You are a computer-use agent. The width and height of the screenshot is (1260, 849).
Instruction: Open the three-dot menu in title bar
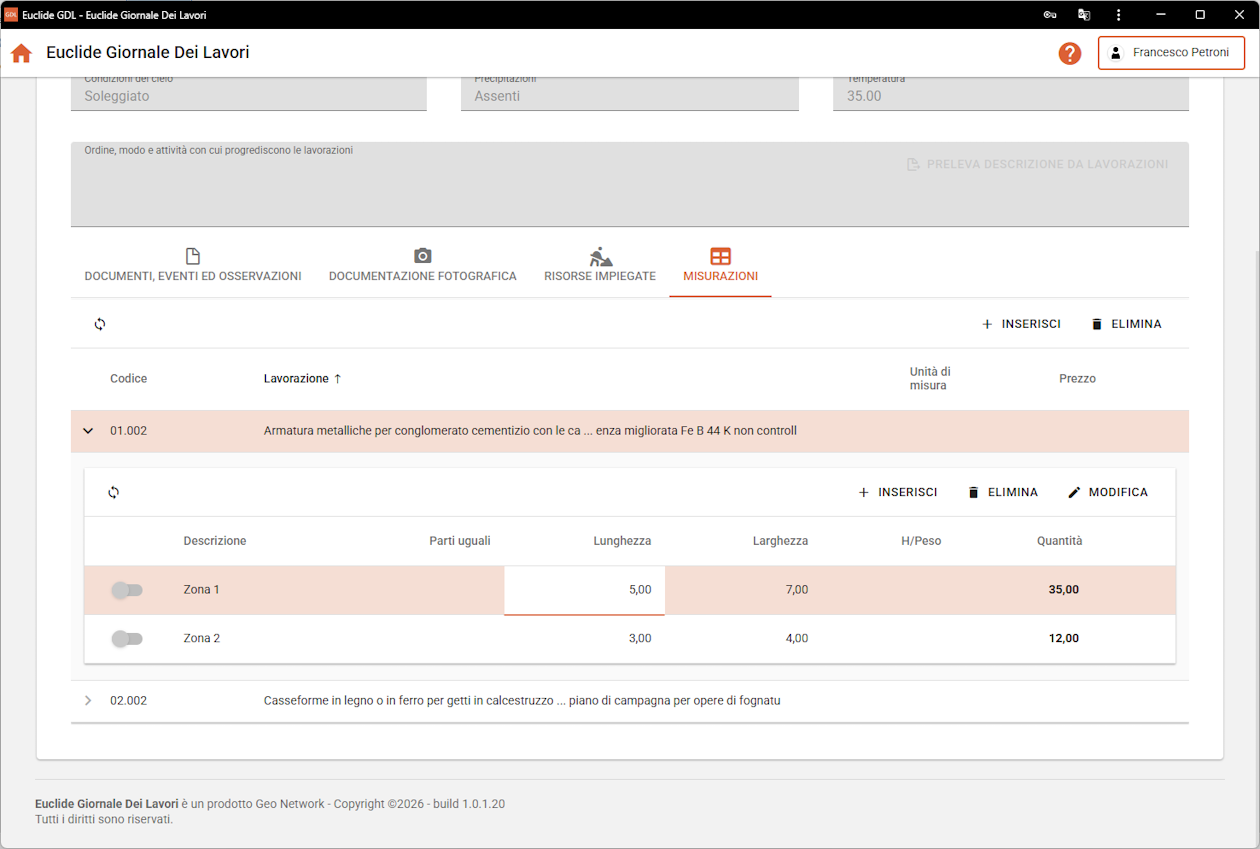pos(1118,15)
